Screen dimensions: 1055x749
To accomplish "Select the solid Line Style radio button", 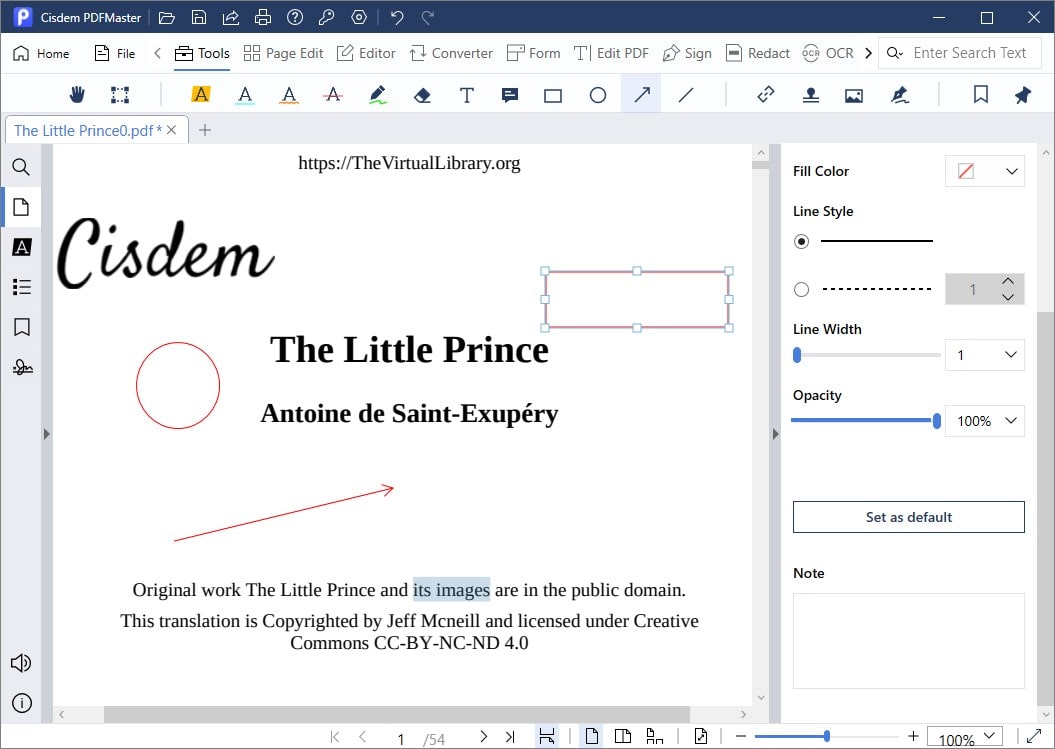I will 801,241.
